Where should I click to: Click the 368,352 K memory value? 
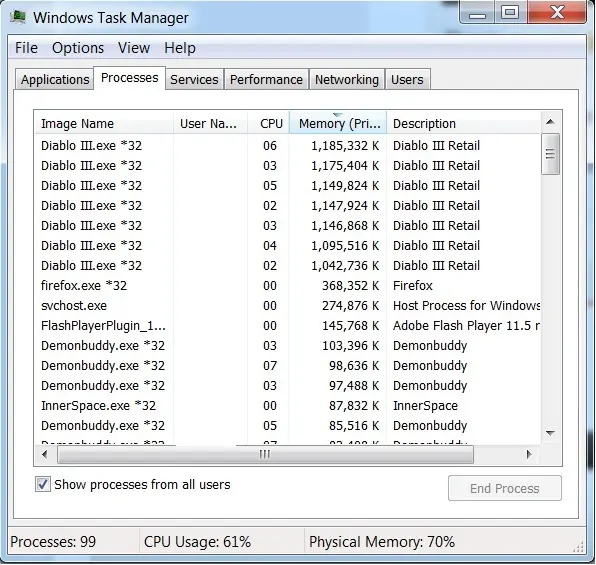(x=350, y=286)
